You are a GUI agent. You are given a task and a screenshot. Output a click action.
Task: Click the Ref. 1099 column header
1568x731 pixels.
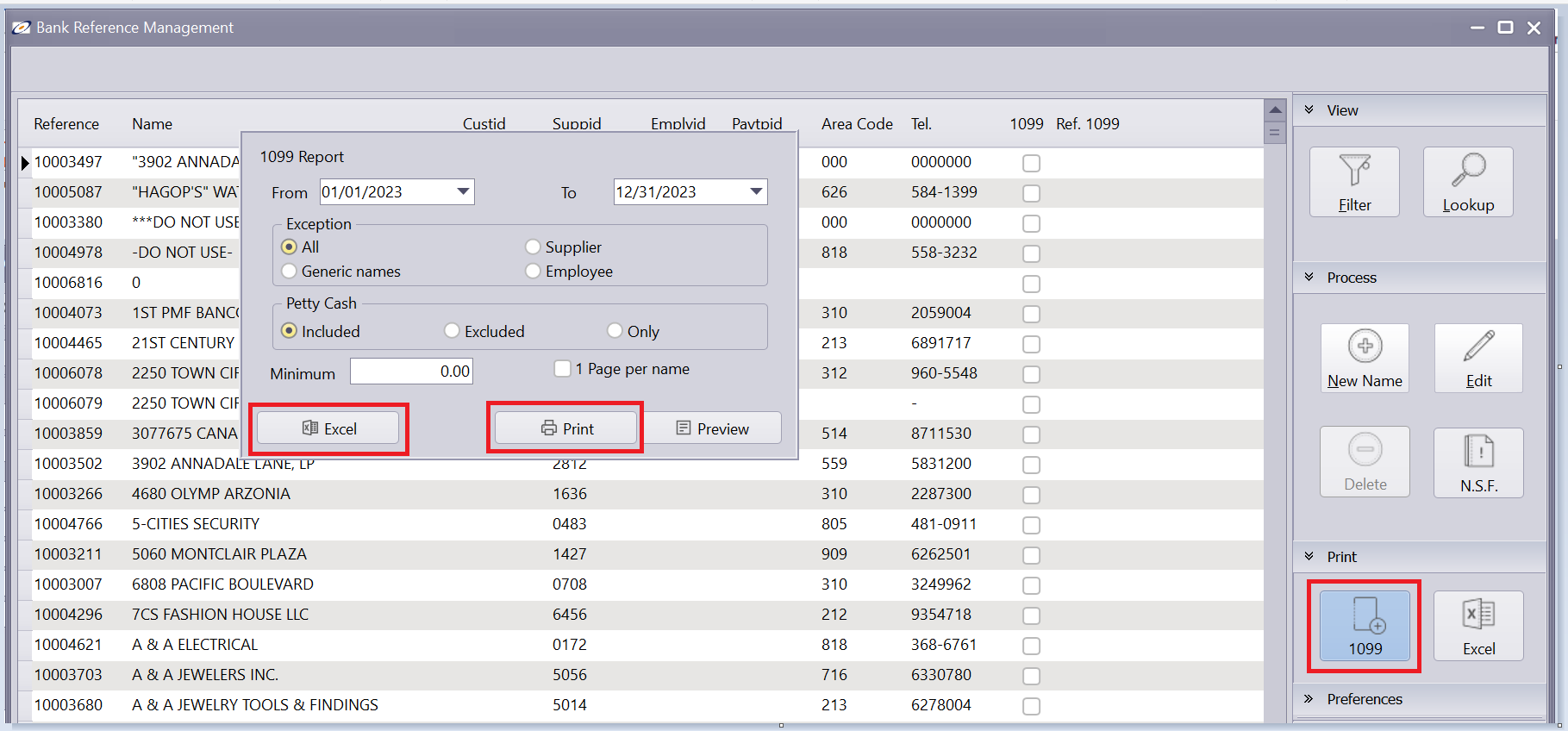pyautogui.click(x=1088, y=124)
